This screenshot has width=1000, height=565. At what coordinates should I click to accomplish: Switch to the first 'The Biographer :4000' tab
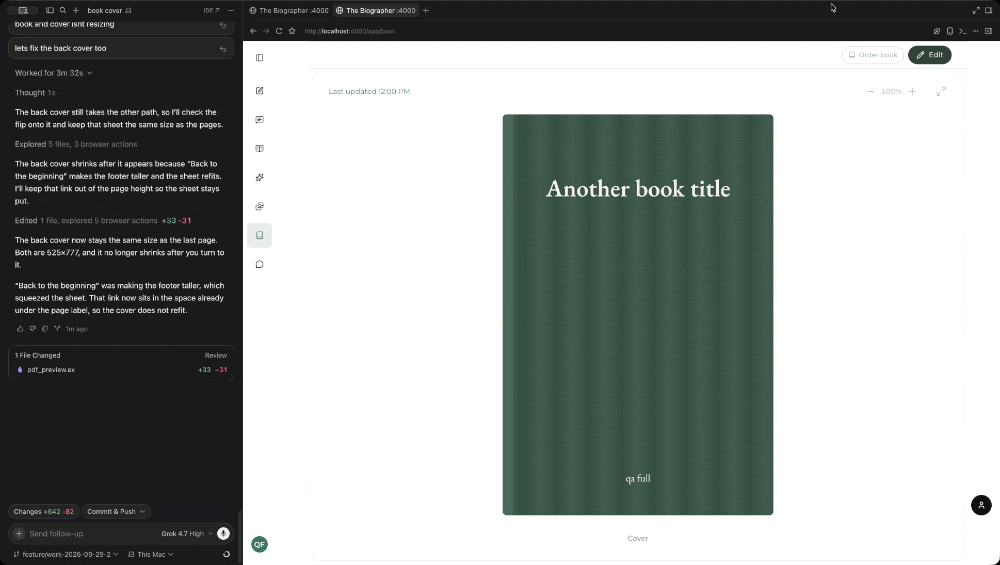(289, 10)
